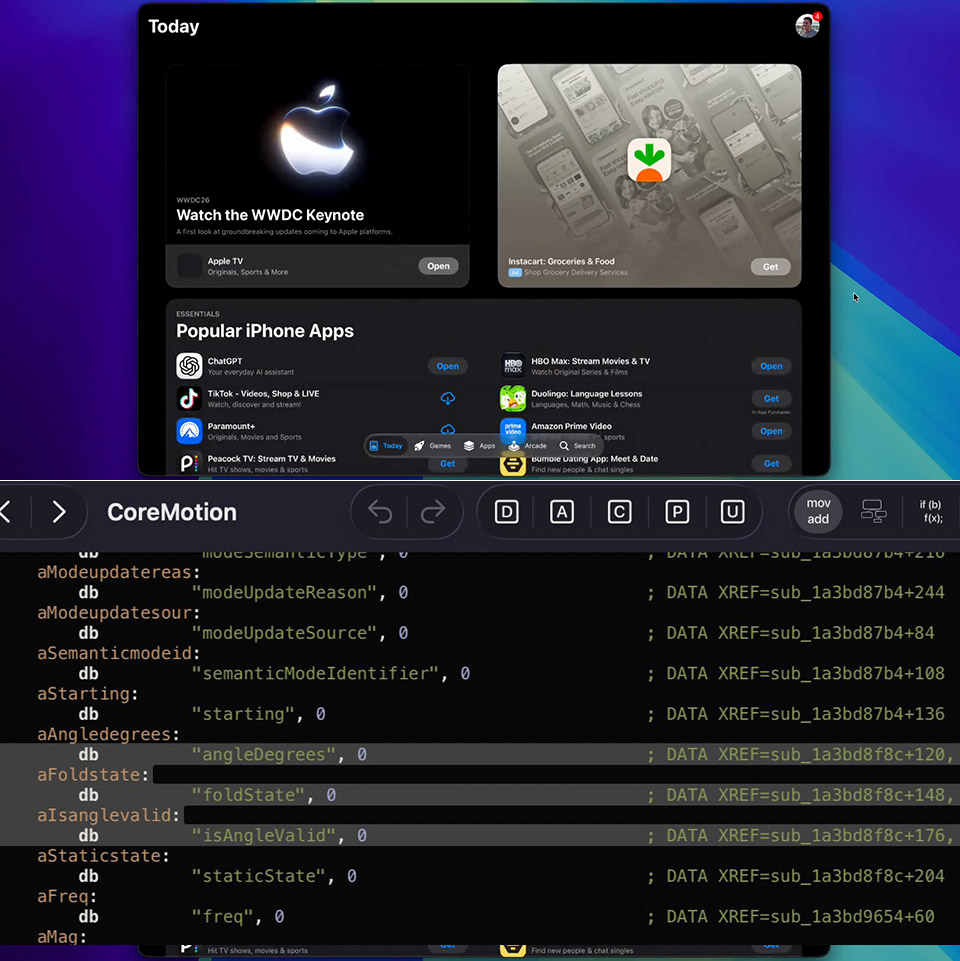Image resolution: width=960 pixels, height=961 pixels.
Task: Select the aModeupdatesour label
Action: 118,613
